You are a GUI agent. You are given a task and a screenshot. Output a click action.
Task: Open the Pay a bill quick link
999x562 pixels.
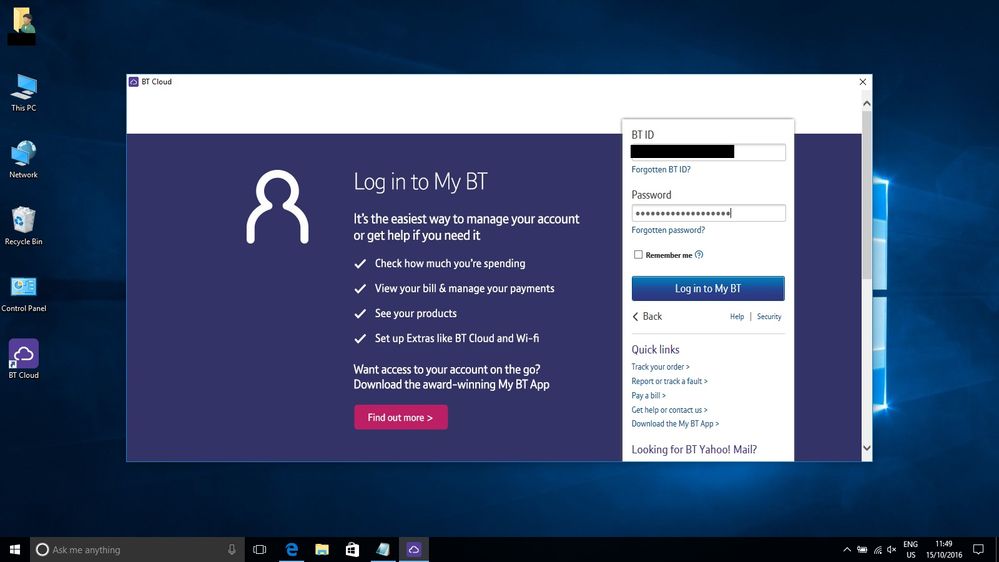648,396
